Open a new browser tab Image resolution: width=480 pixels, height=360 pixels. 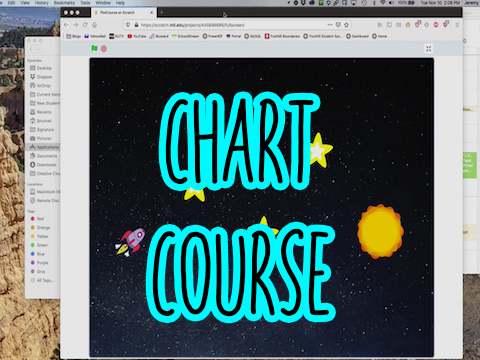pos(161,12)
